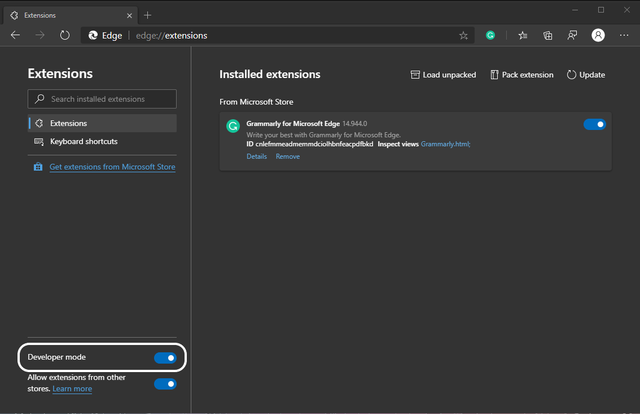
Task: Open a new tab with plus button
Action: tap(148, 15)
